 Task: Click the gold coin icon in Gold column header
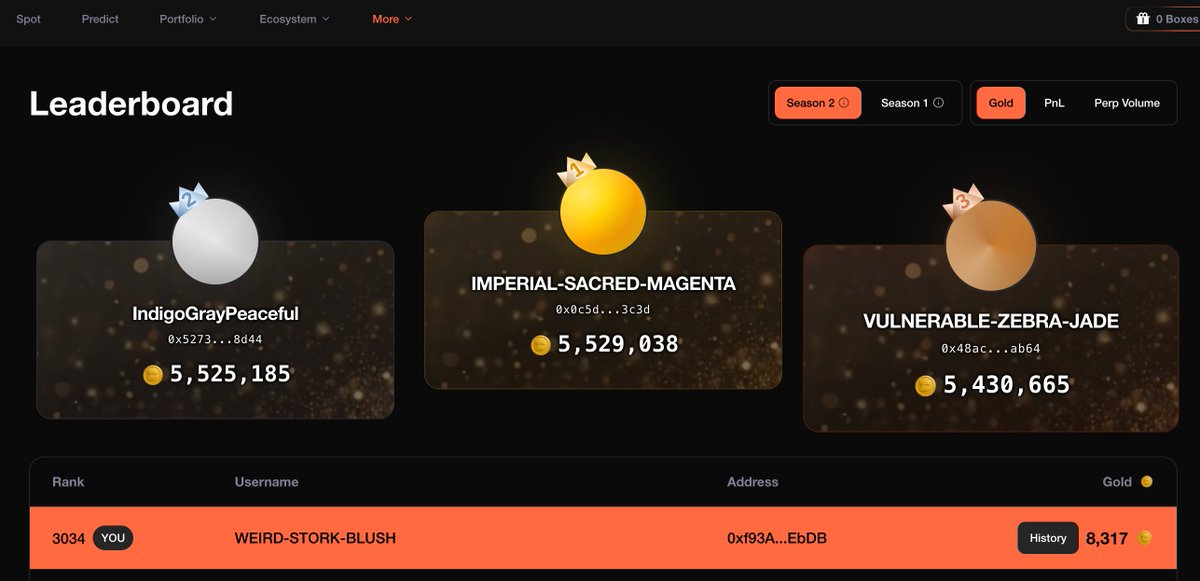1147,482
